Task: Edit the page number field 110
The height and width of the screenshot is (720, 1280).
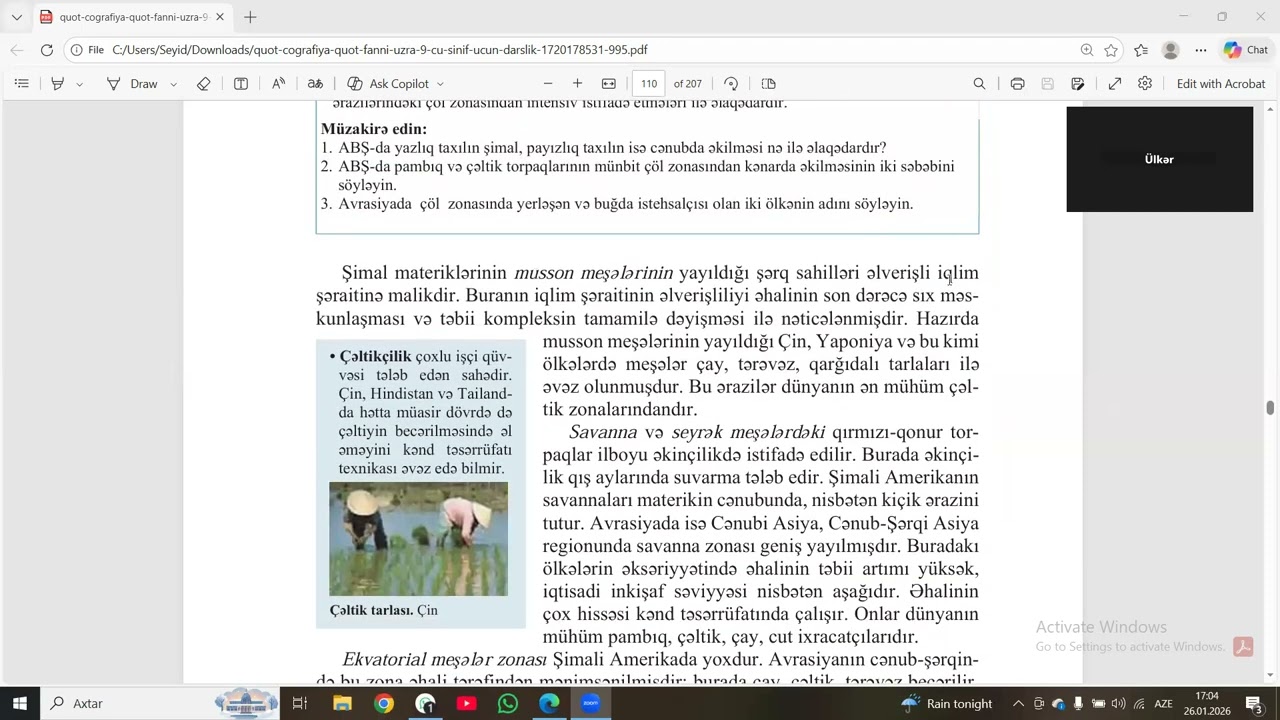Action: point(649,84)
